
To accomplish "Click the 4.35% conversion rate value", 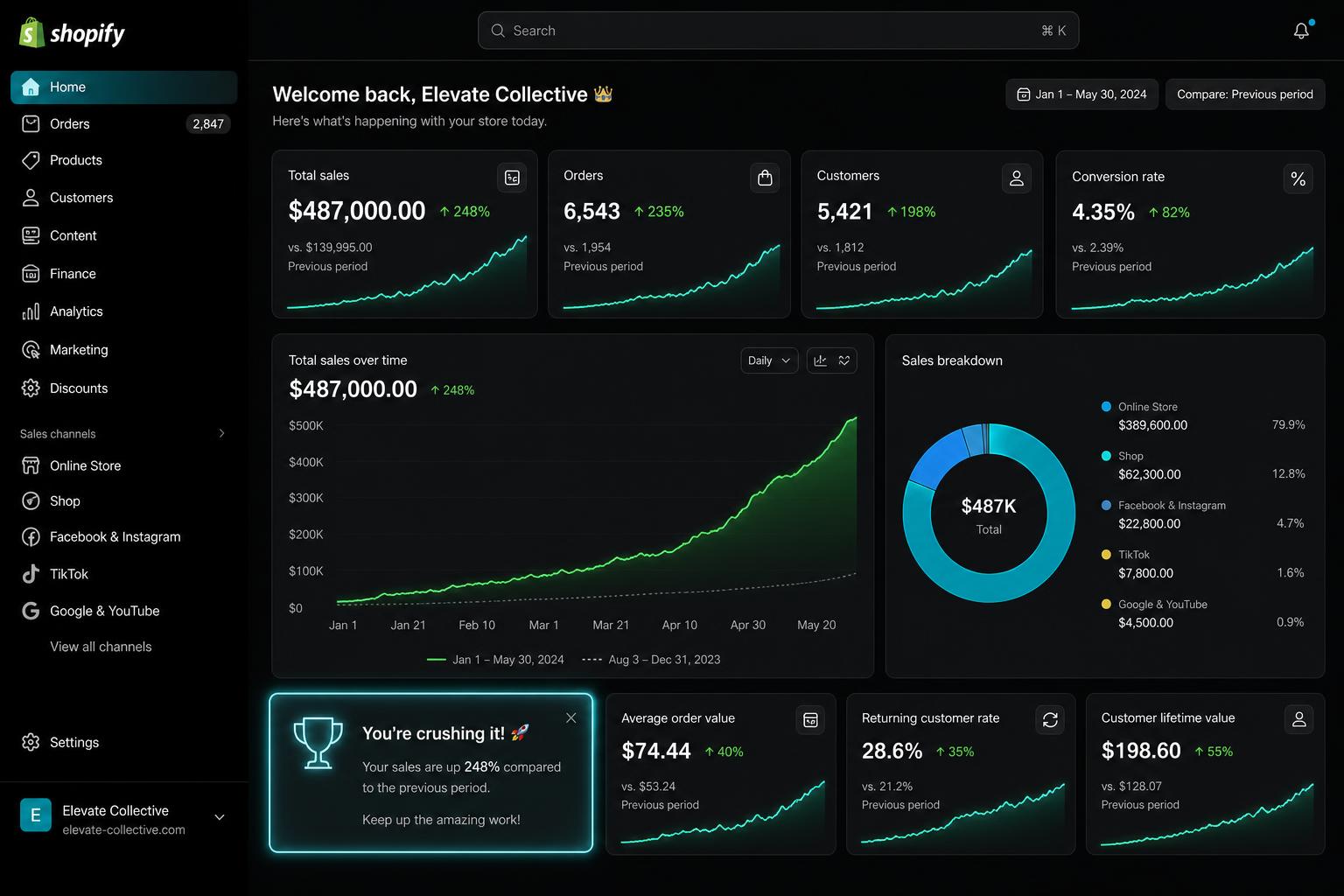I will [1103, 212].
